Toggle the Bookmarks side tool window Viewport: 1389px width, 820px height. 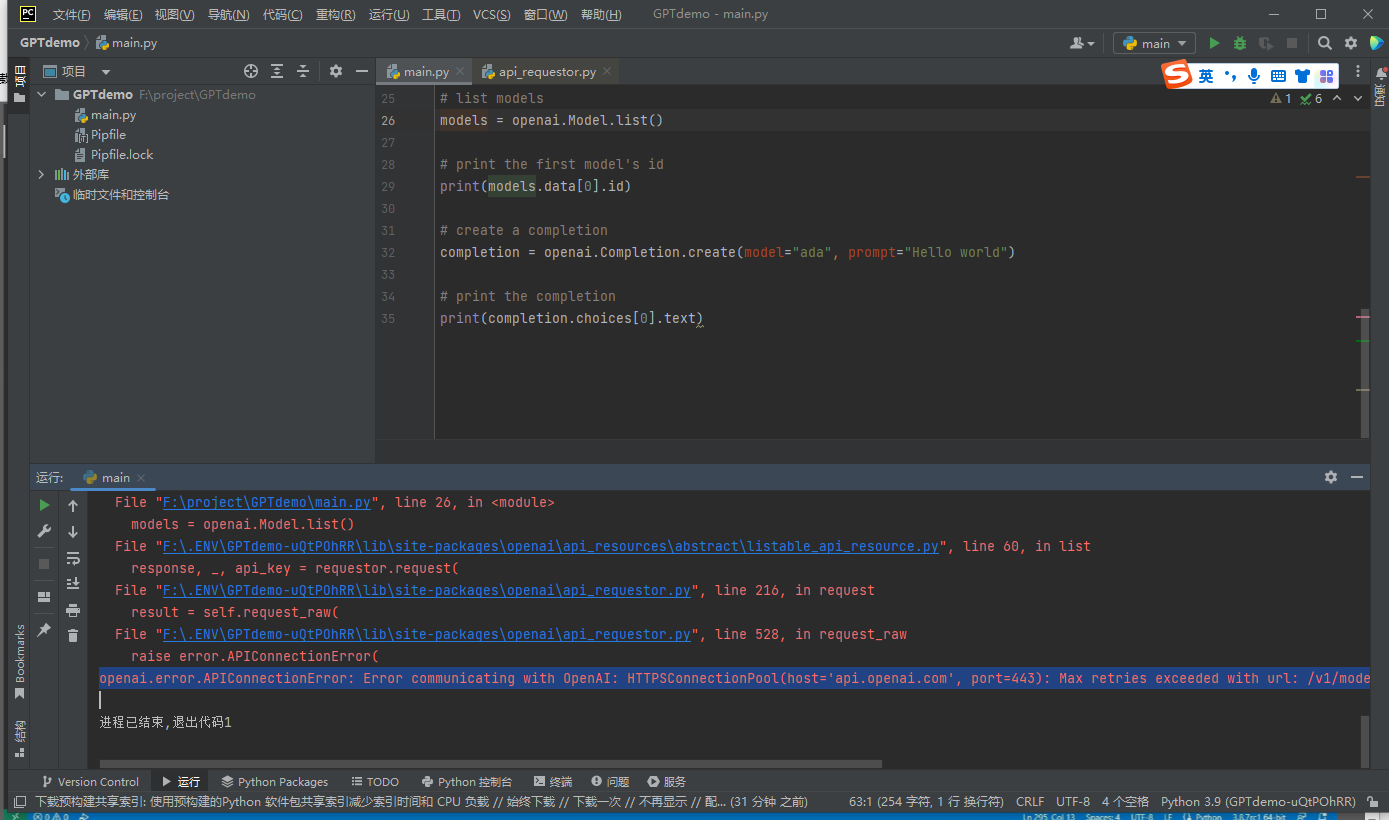[x=19, y=660]
